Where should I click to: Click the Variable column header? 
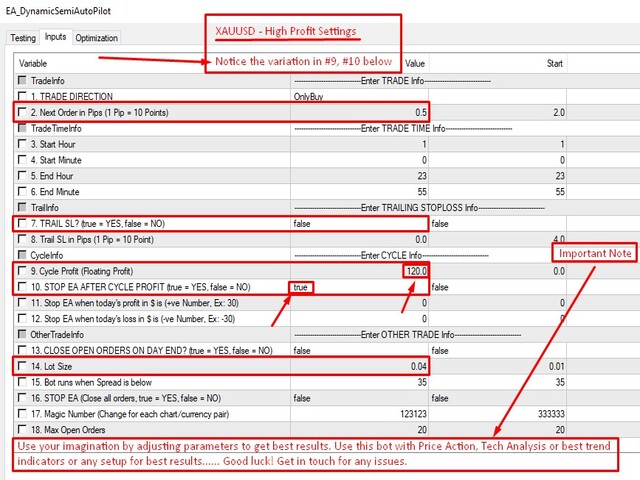coord(152,64)
